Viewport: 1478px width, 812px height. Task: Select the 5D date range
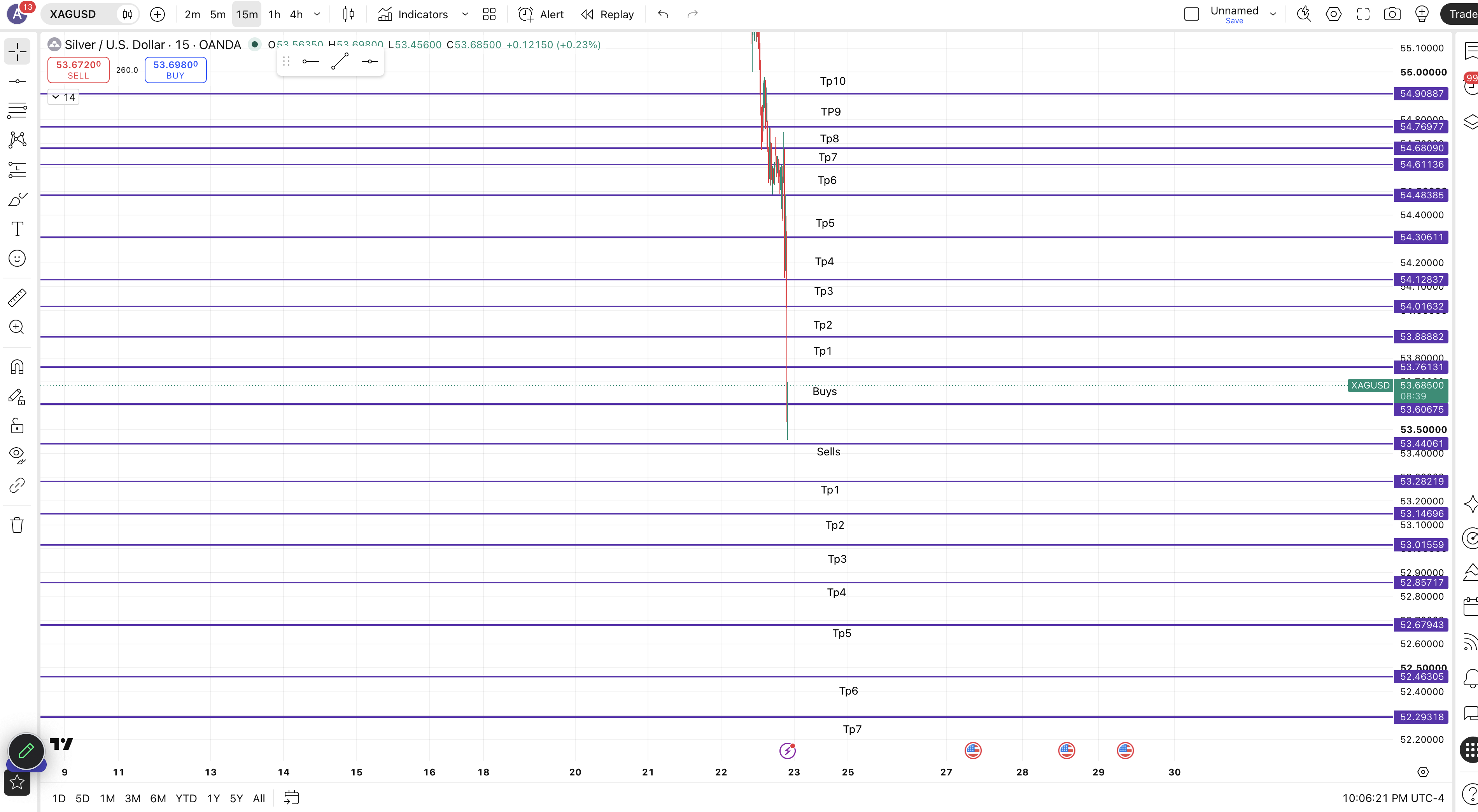(x=82, y=798)
